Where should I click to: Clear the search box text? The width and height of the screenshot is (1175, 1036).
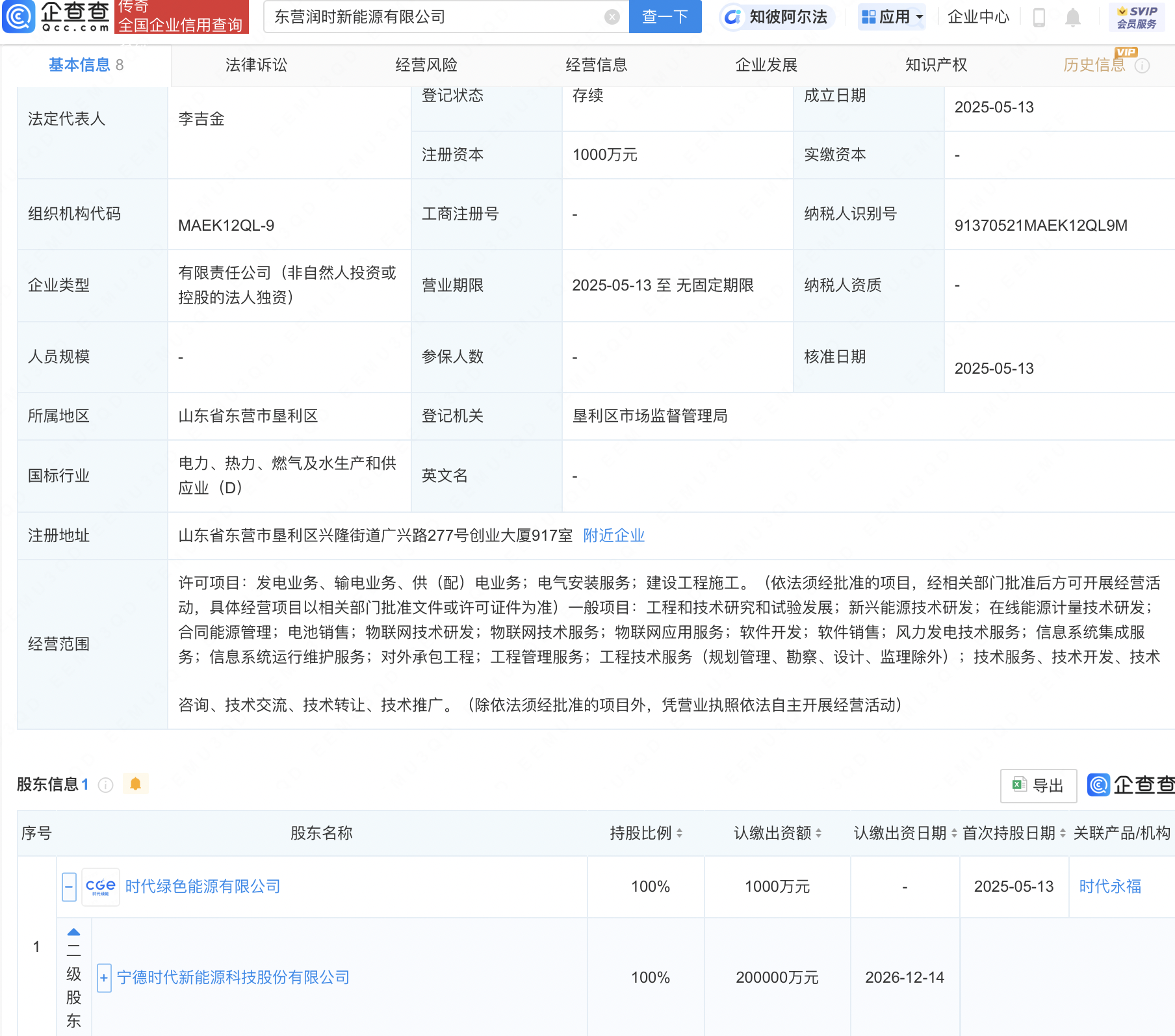pyautogui.click(x=612, y=17)
